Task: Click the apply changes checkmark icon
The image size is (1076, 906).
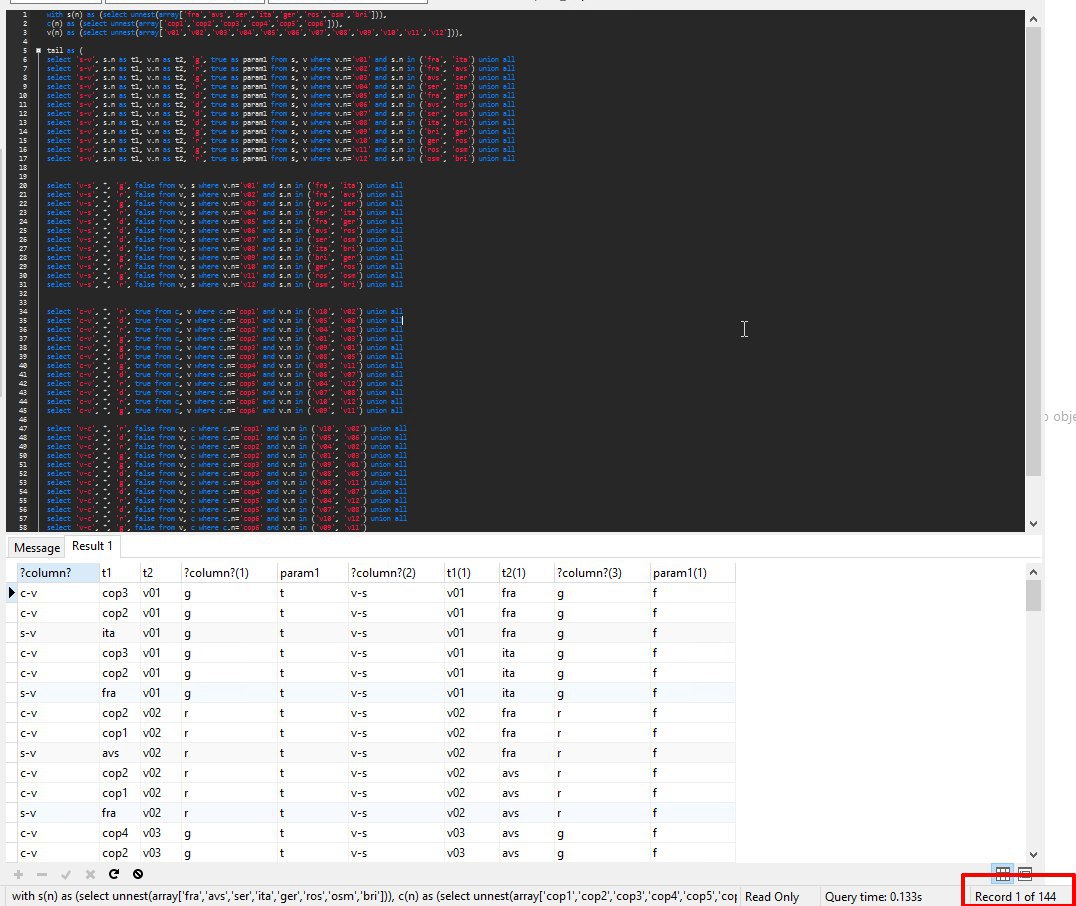Action: [x=66, y=874]
